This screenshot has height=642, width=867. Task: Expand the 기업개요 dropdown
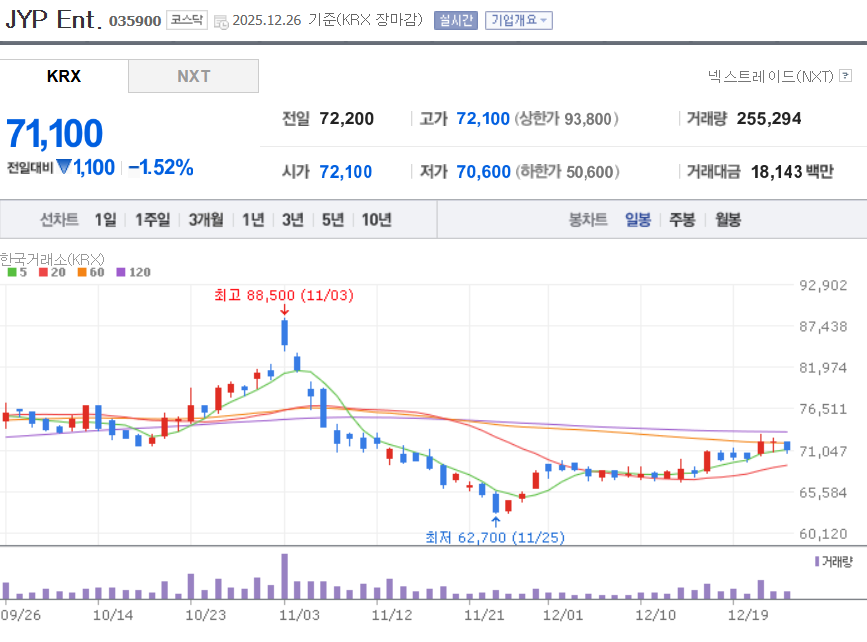519,20
